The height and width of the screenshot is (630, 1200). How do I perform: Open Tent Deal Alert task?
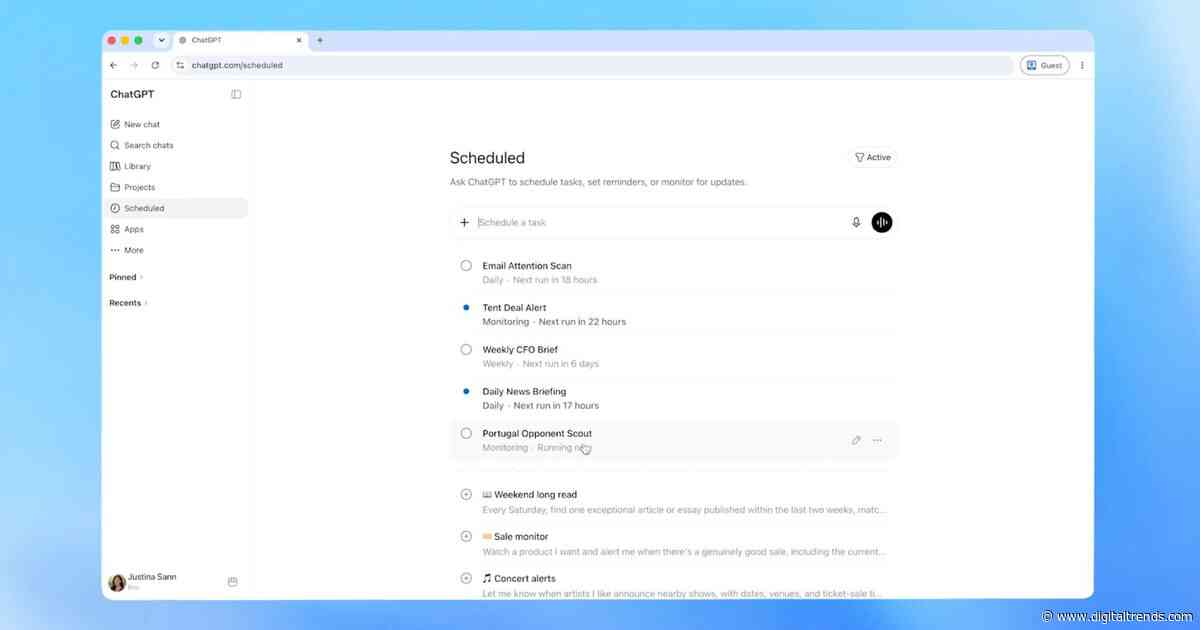(674, 315)
